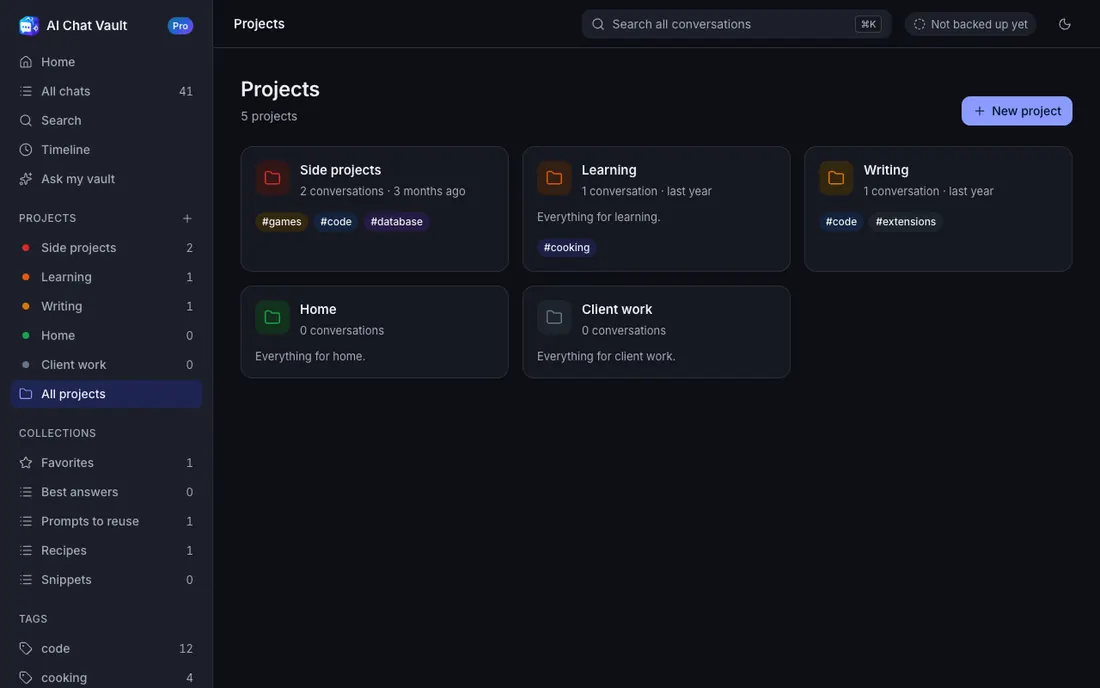Click the #code tag on Writing card
Image resolution: width=1100 pixels, height=688 pixels.
tap(840, 222)
